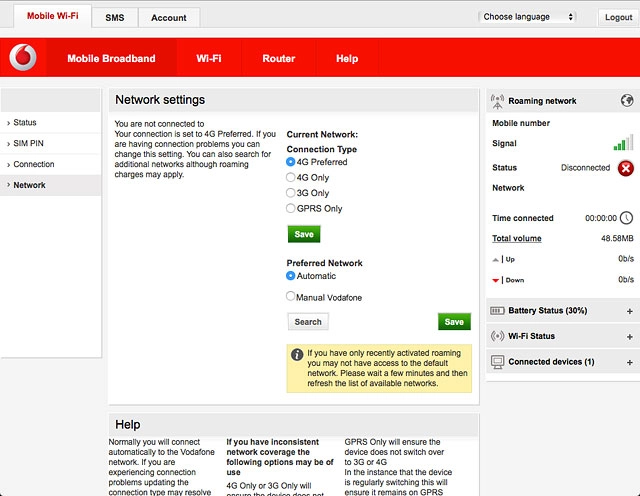Click the globe icon in Roaming network header

pos(627,101)
